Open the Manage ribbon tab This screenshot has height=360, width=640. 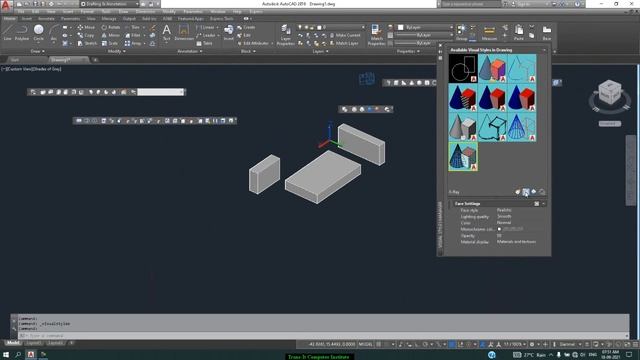tap(109, 18)
